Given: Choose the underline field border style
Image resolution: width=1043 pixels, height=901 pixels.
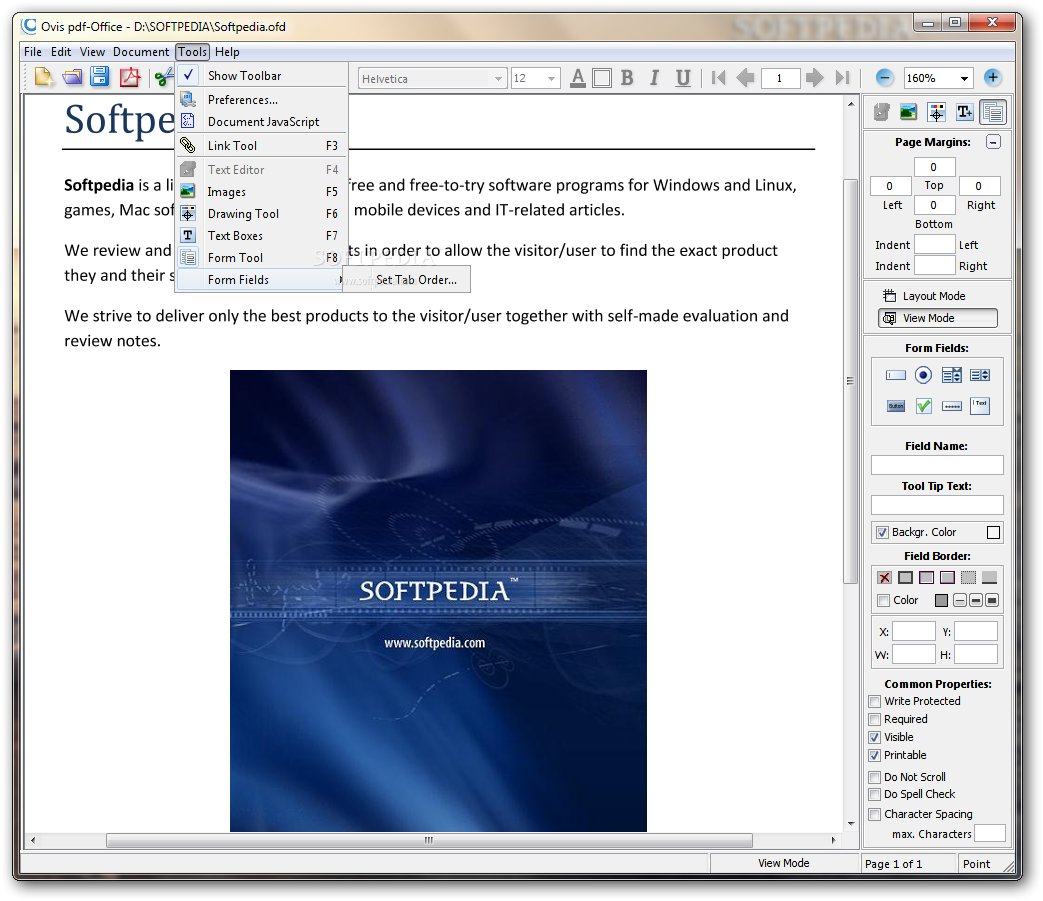Looking at the screenshot, I should coord(989,578).
